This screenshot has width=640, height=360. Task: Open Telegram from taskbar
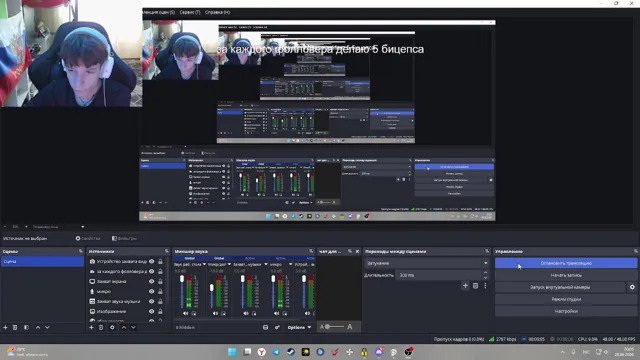tap(276, 352)
